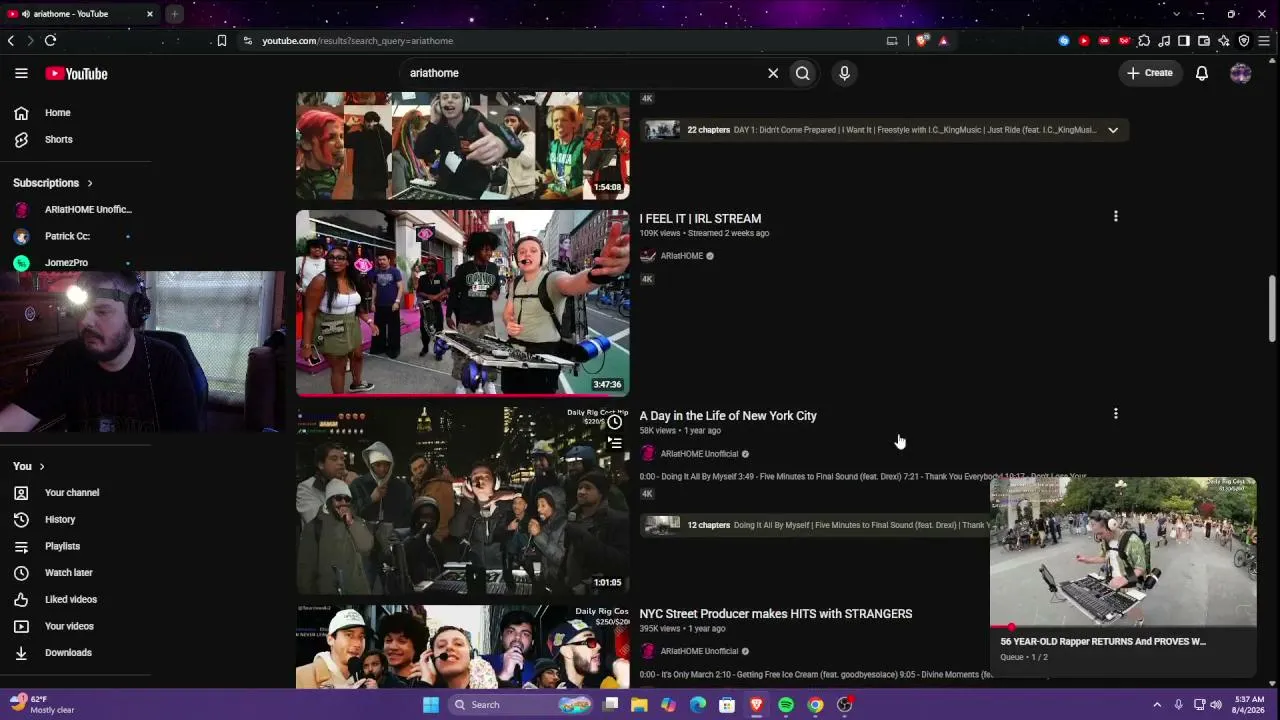This screenshot has height=720, width=1280.
Task: Bookmark this page
Action: [x=222, y=41]
